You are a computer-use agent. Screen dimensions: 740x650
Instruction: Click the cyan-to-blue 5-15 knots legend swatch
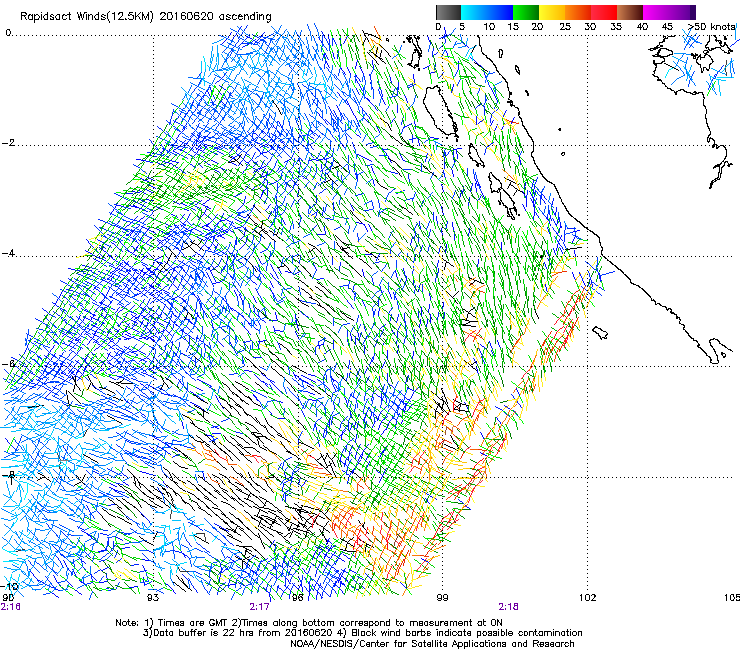click(x=487, y=12)
